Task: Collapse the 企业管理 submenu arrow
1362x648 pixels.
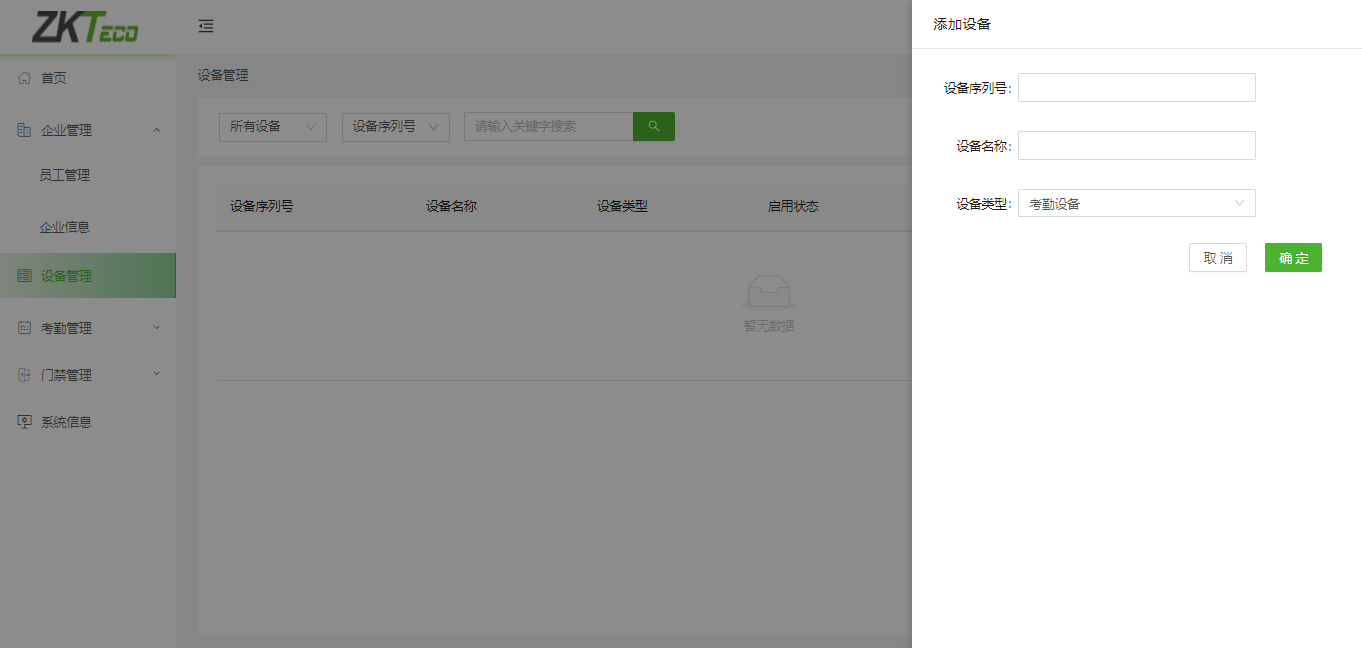Action: pyautogui.click(x=156, y=130)
